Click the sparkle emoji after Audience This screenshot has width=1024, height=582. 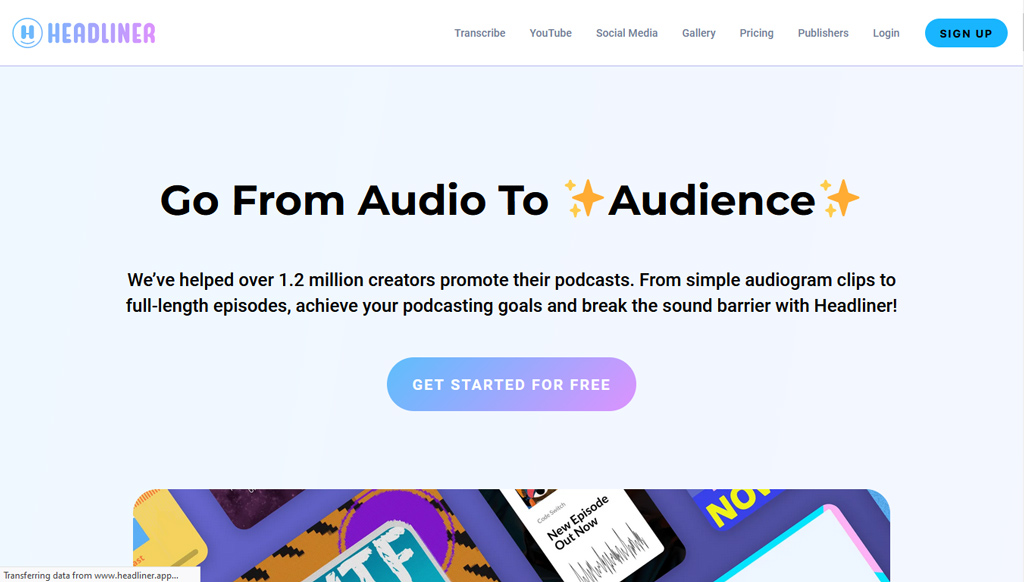tap(839, 198)
